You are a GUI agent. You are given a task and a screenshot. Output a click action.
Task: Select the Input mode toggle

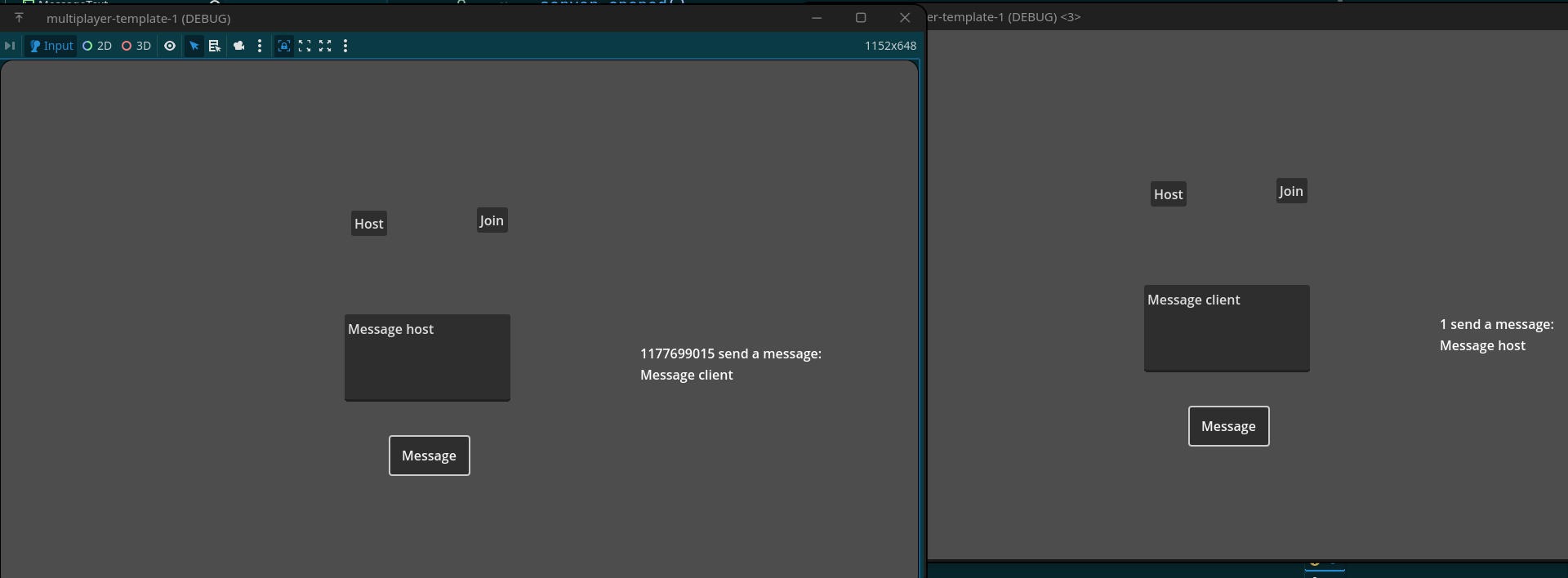(x=51, y=46)
